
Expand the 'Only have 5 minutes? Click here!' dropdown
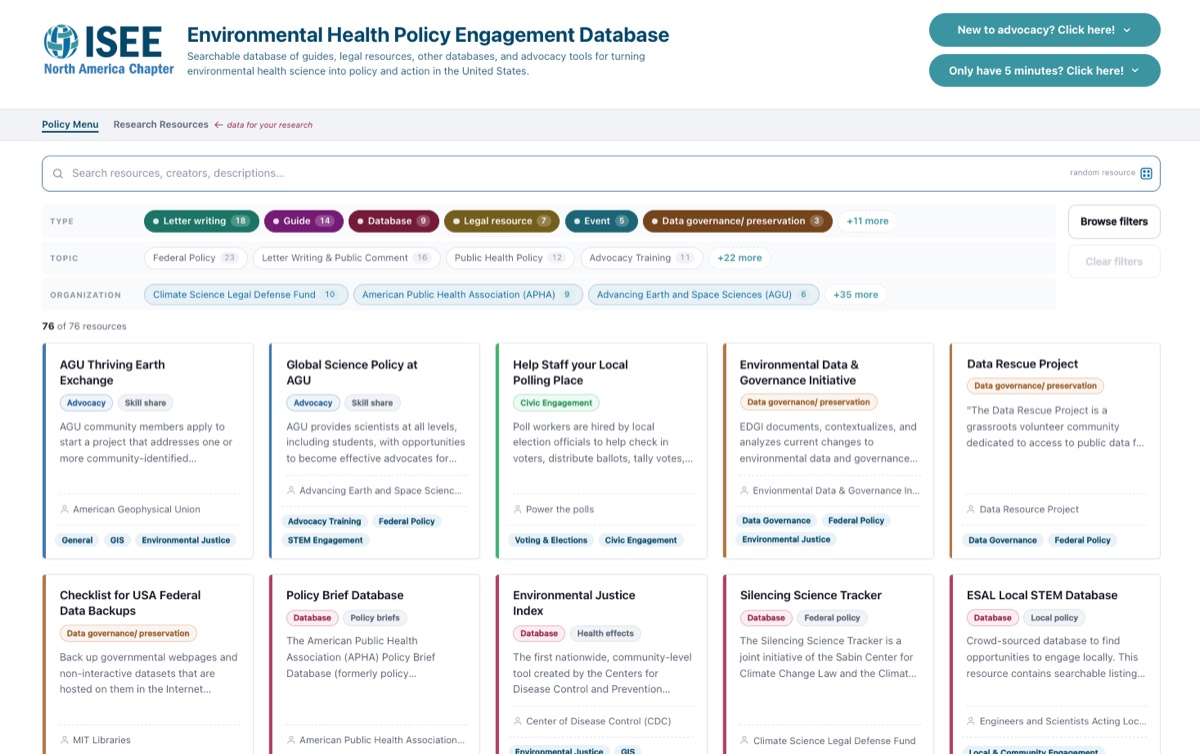pyautogui.click(x=1044, y=71)
